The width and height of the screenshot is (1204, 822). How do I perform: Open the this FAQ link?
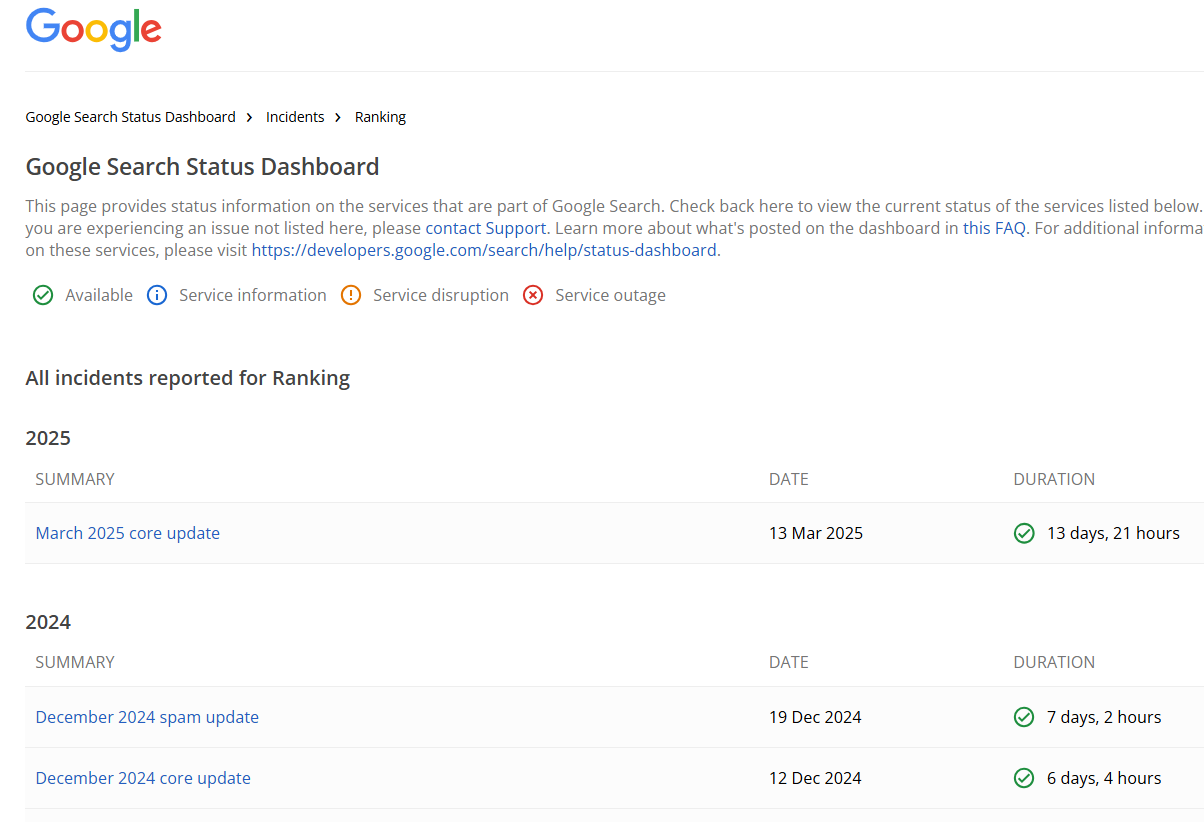click(994, 228)
